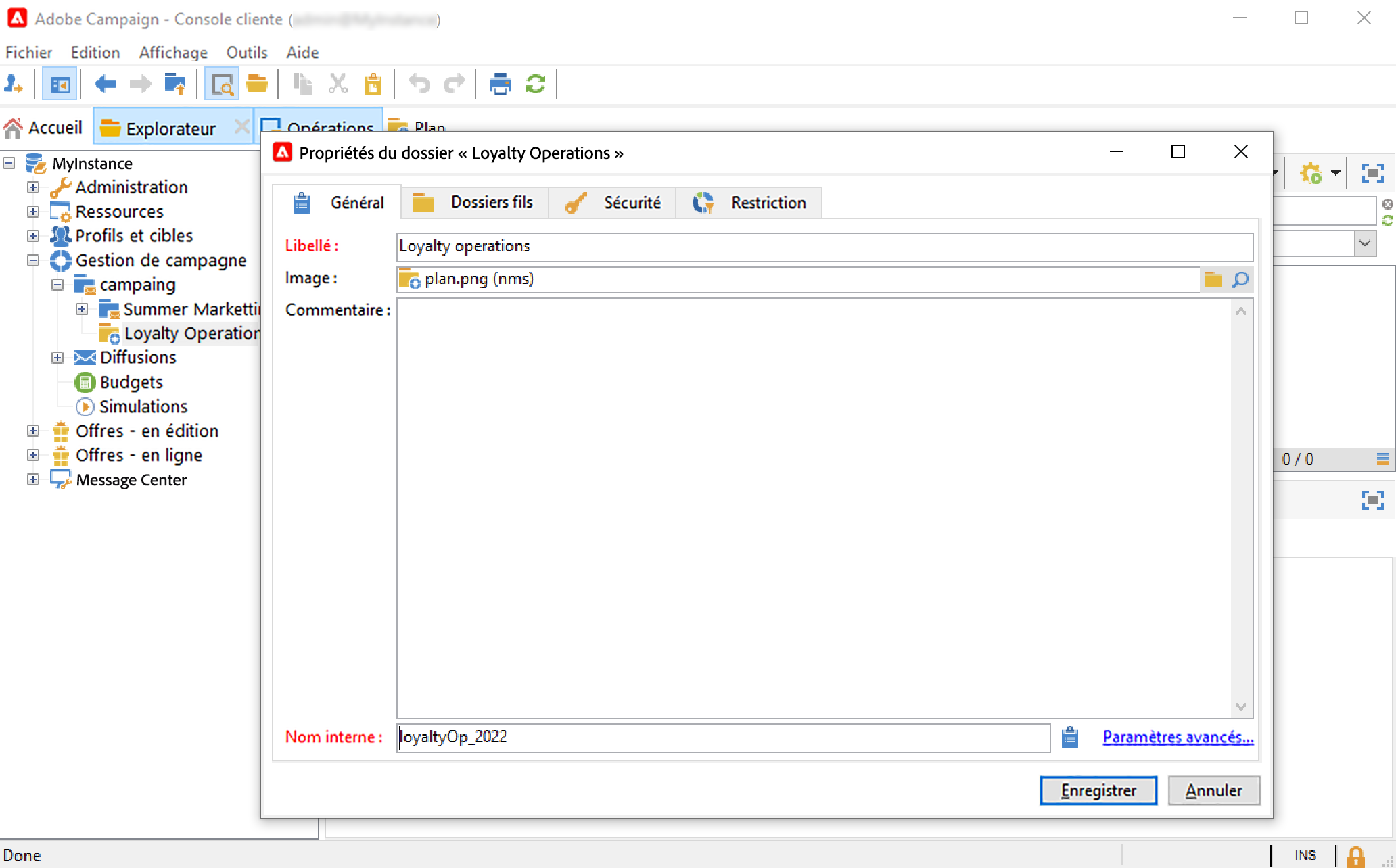Open the Paramètres avancés link
This screenshot has height=868, width=1396.
pyautogui.click(x=1178, y=737)
